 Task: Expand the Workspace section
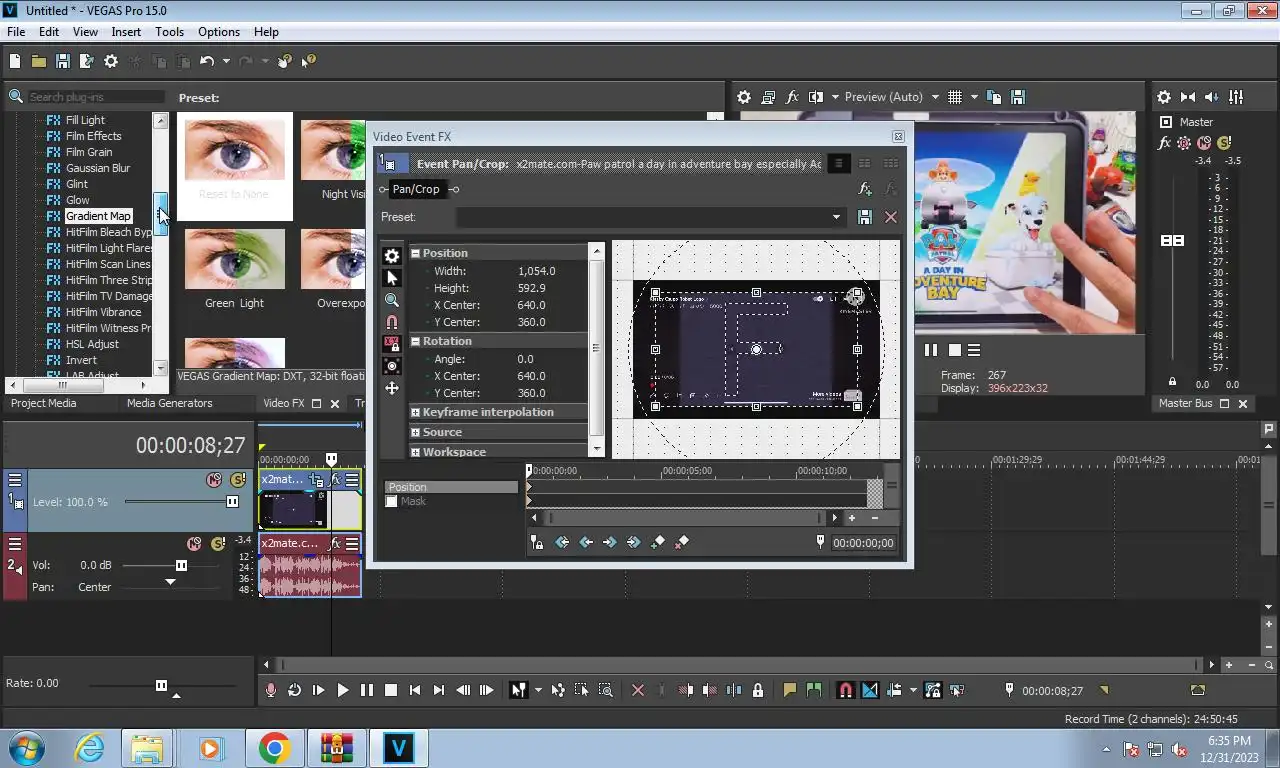(x=415, y=452)
